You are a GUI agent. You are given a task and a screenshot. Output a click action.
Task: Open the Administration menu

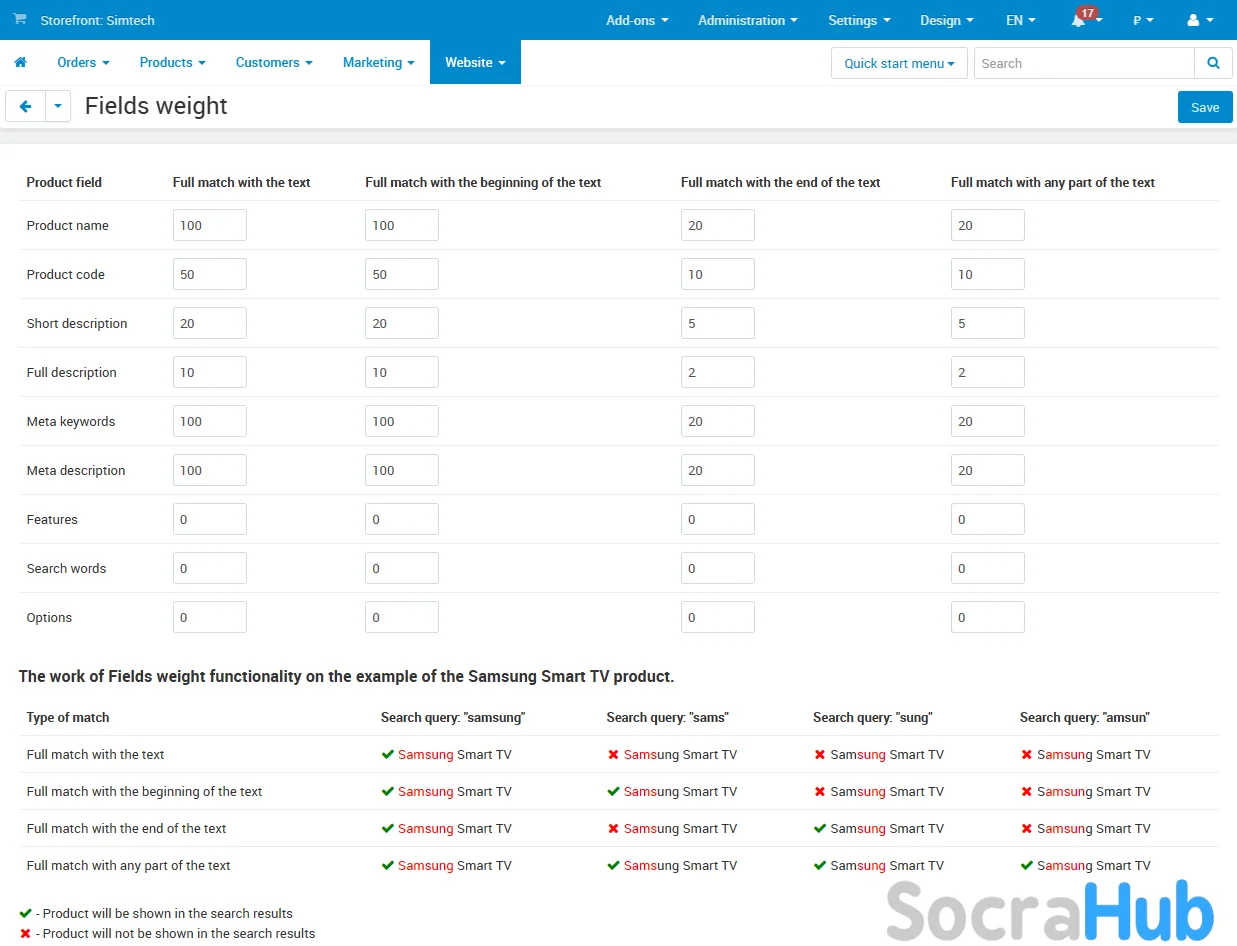click(747, 20)
